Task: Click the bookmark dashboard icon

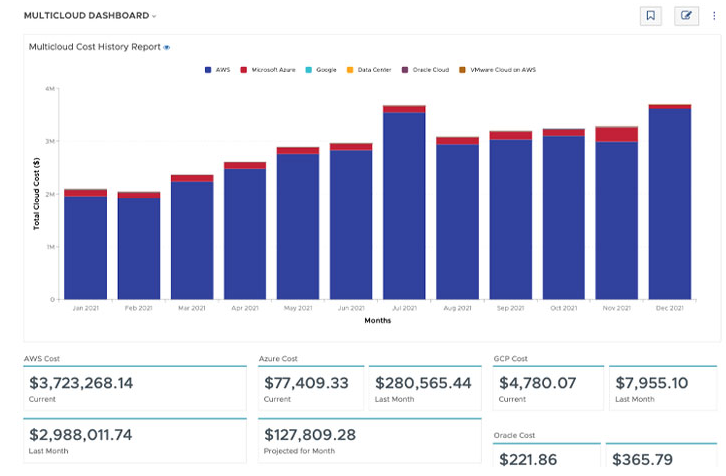Action: (651, 16)
